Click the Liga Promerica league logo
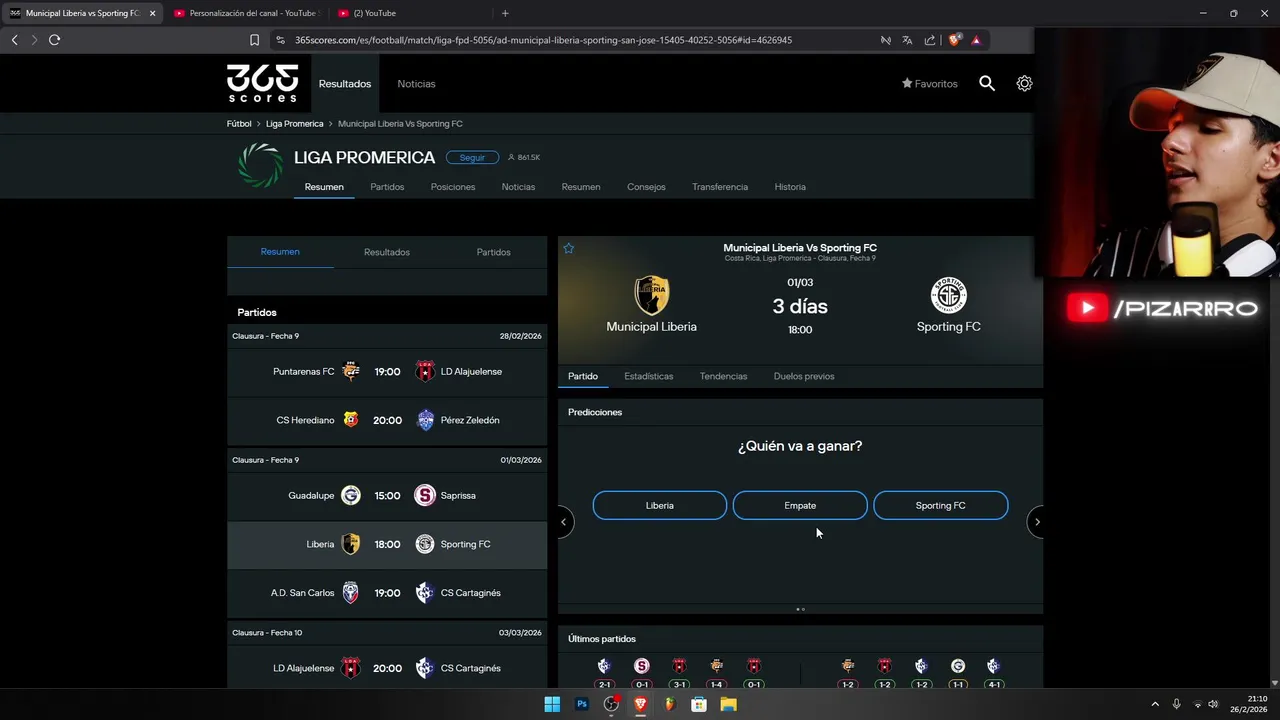The height and width of the screenshot is (720, 1280). [260, 165]
